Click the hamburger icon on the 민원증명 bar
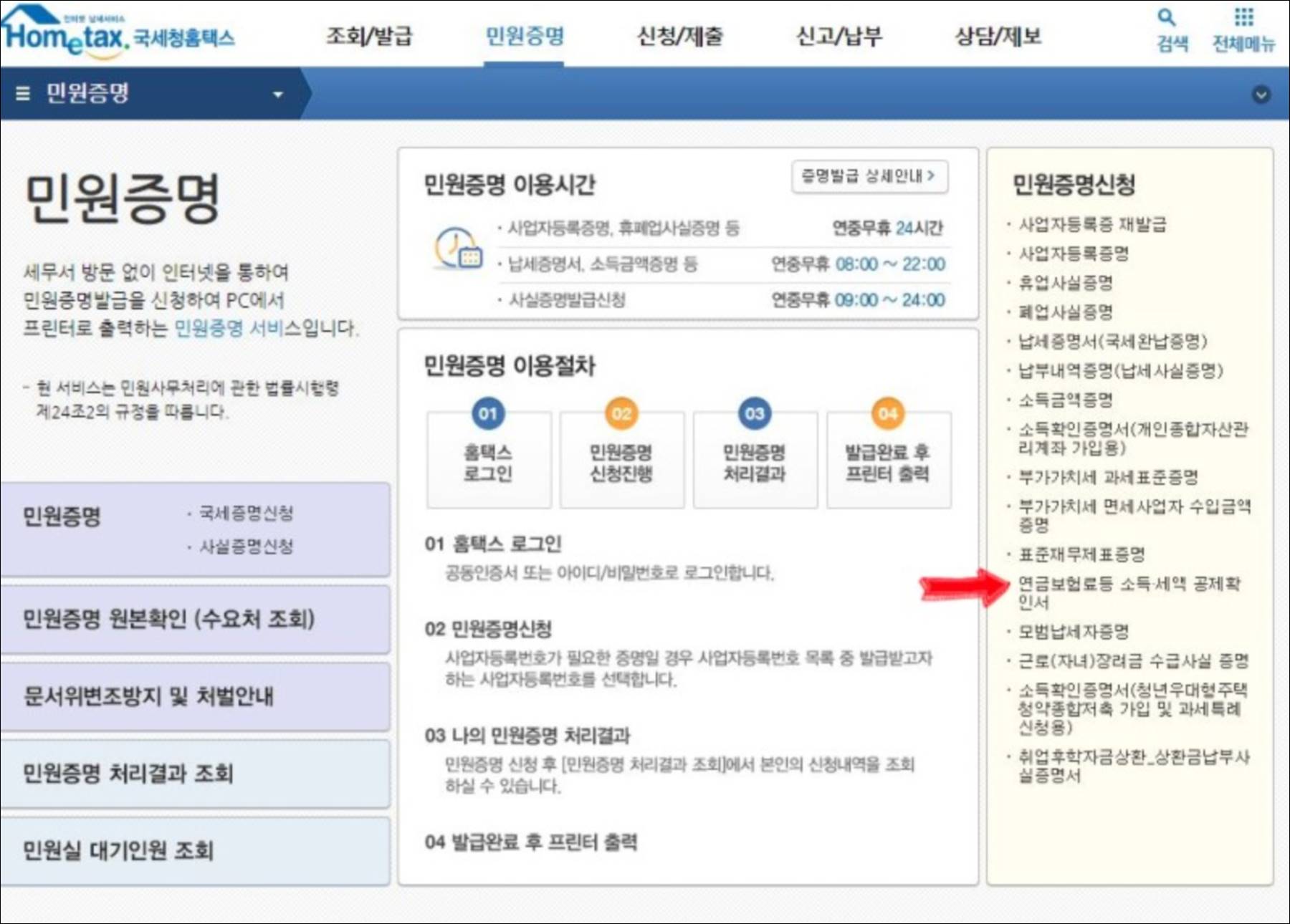1290x924 pixels. (x=24, y=92)
